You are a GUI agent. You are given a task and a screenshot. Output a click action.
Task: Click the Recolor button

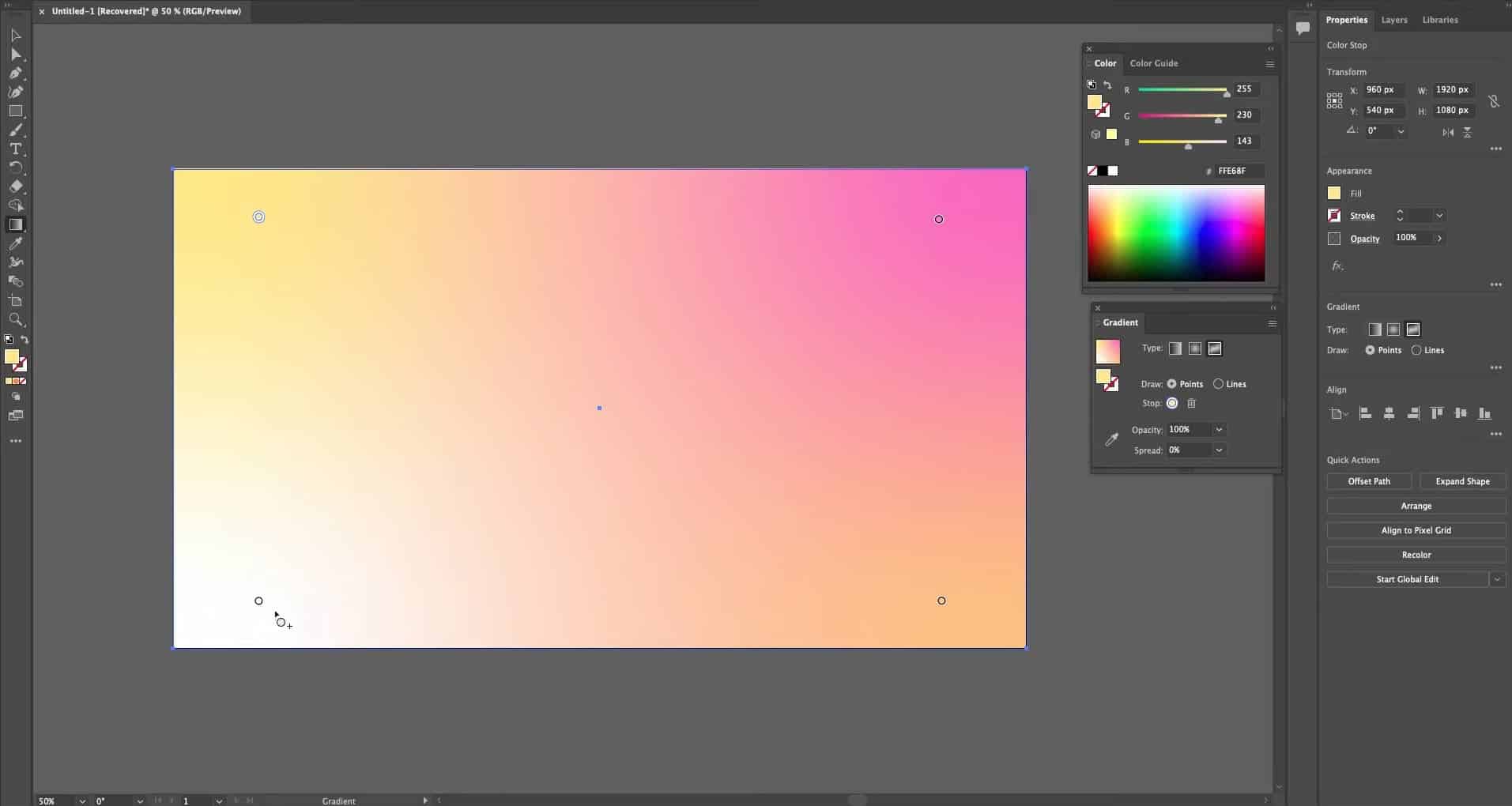pyautogui.click(x=1416, y=555)
